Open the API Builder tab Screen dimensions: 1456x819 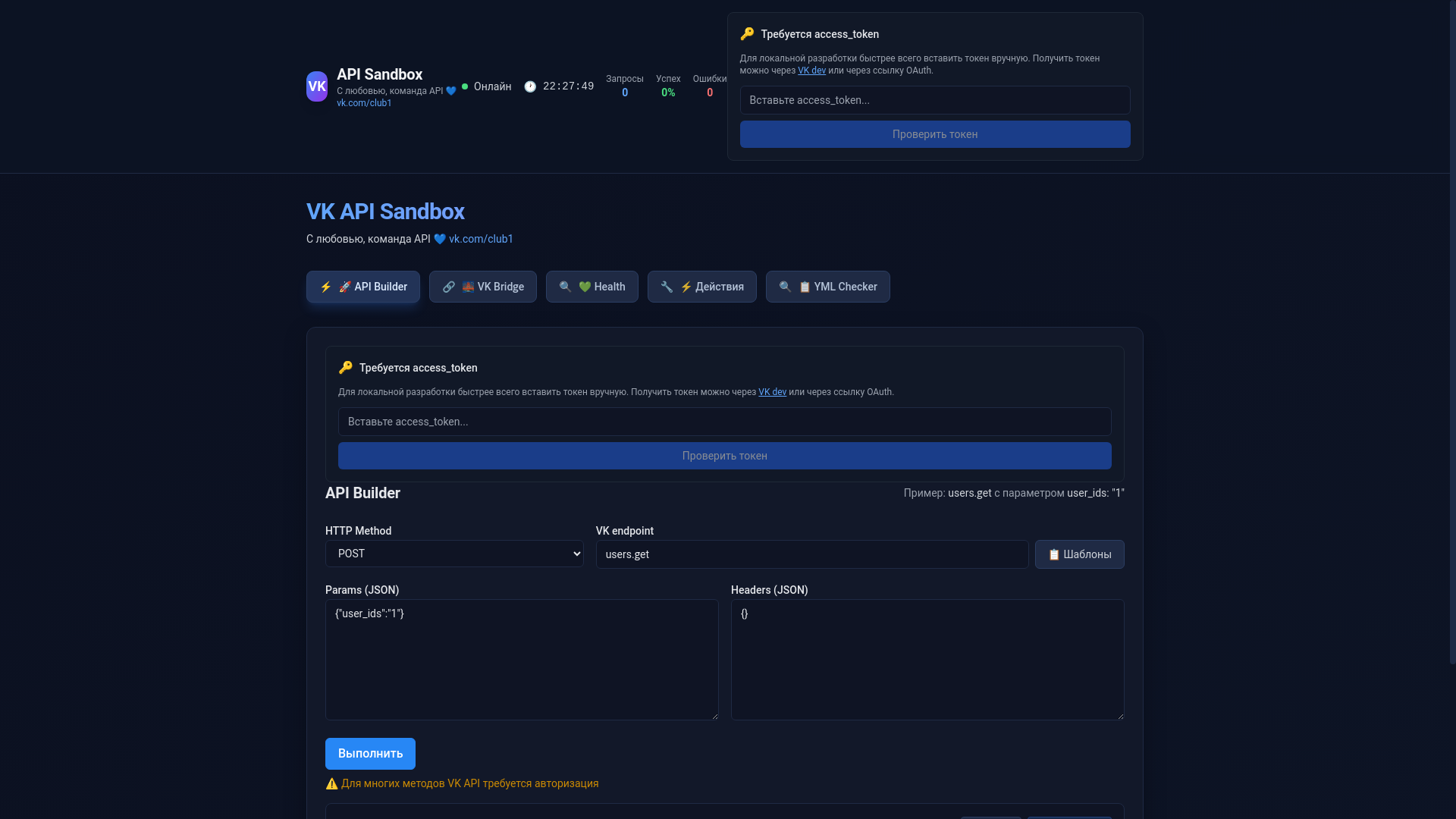(x=363, y=287)
